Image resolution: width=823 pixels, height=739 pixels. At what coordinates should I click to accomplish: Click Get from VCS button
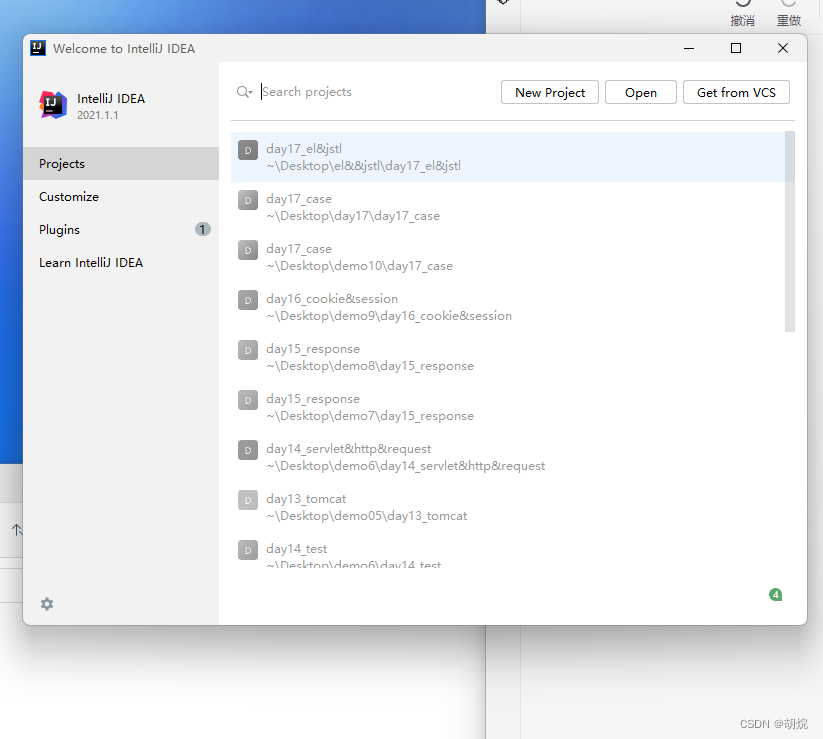[736, 92]
